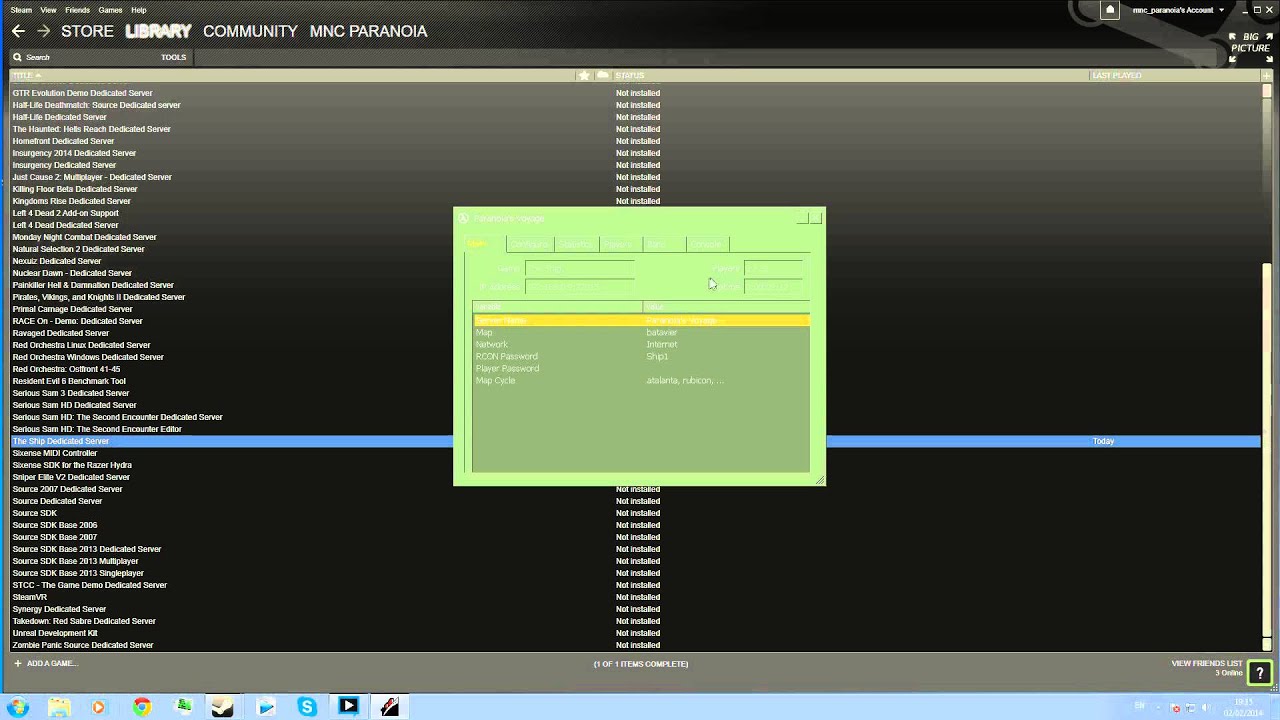This screenshot has height=720, width=1280.
Task: Go forward with the right arrow button
Action: [43, 31]
